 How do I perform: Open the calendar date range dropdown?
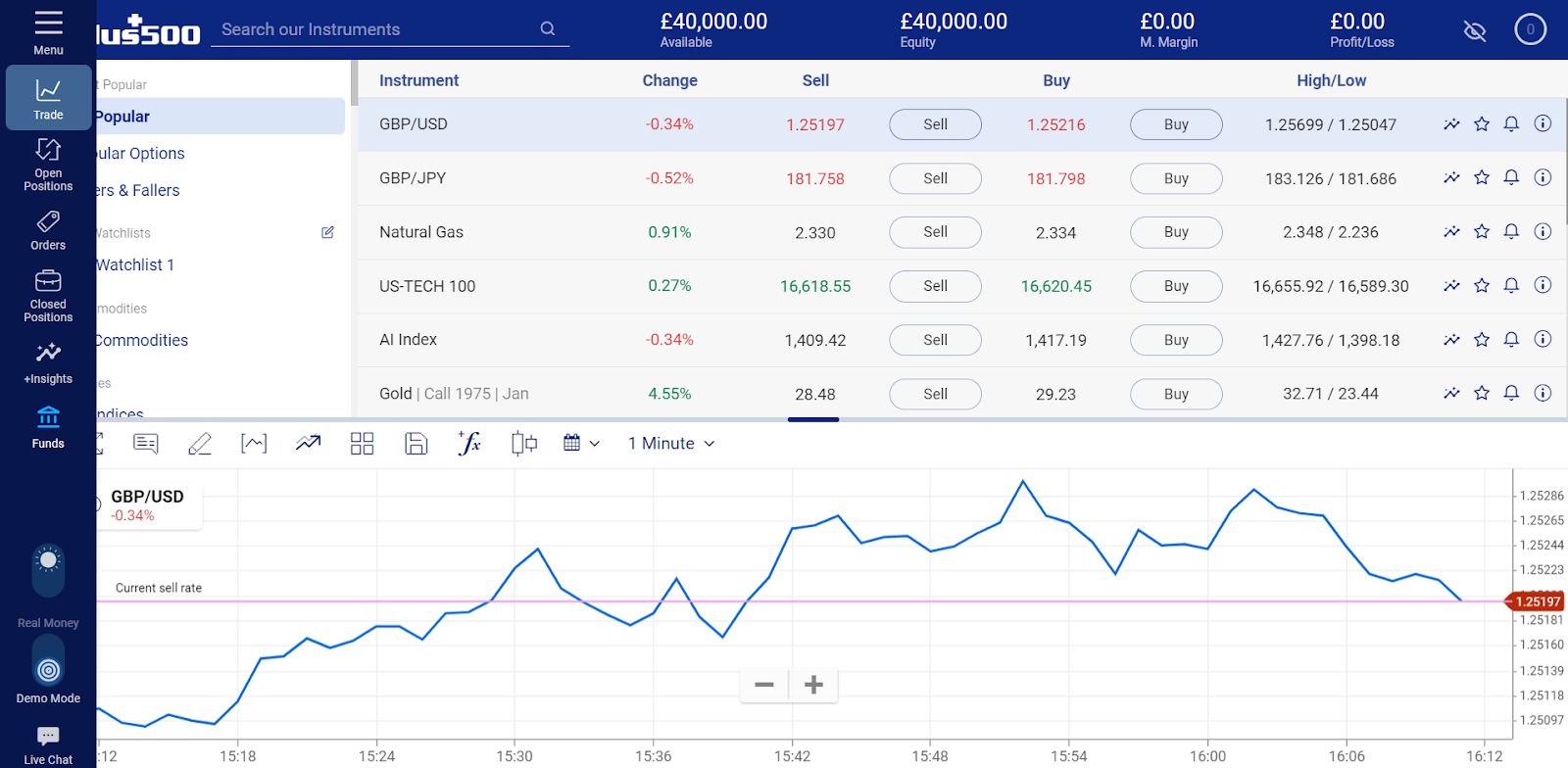click(x=580, y=444)
